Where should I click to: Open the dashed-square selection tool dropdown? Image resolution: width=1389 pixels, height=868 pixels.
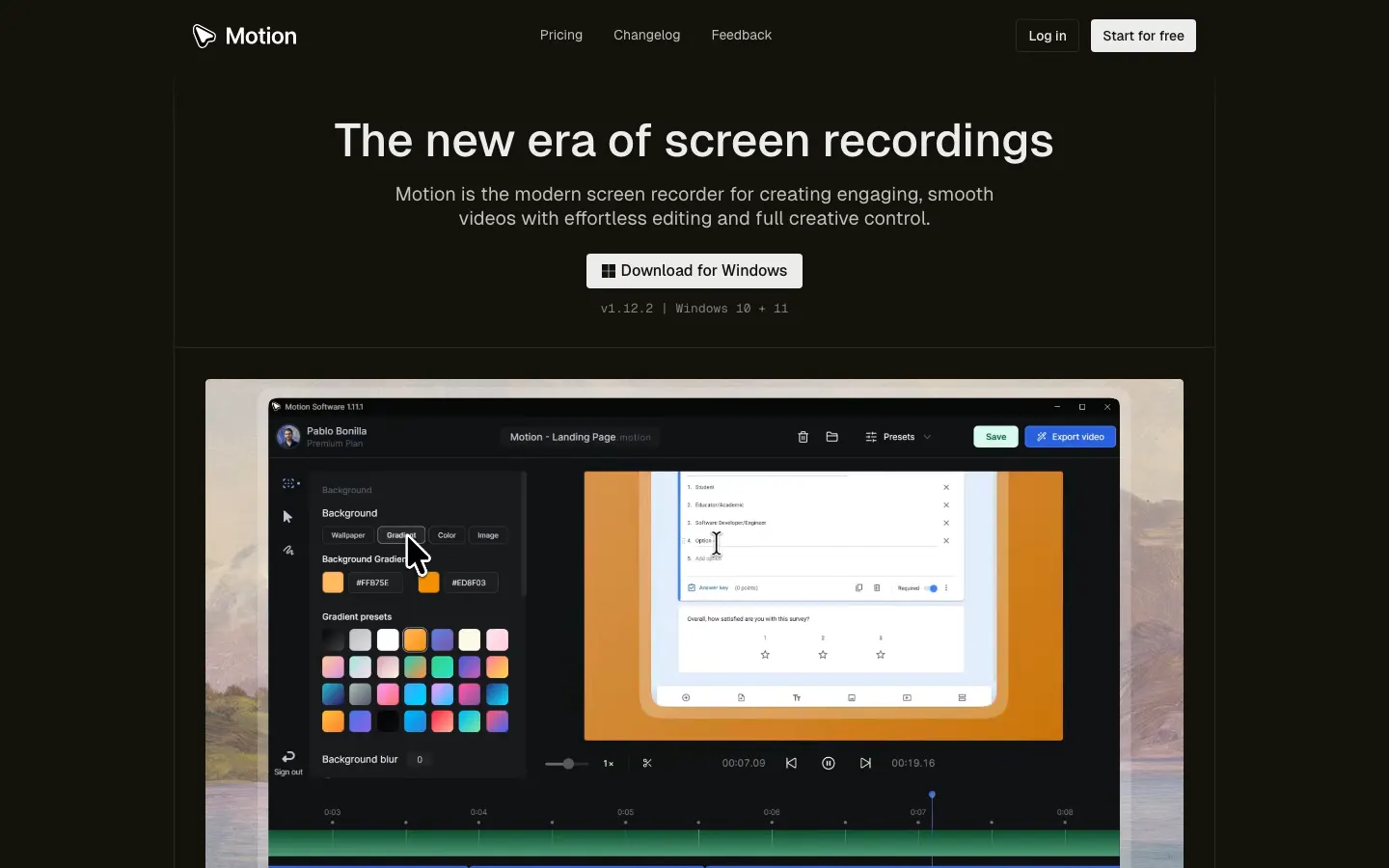[x=290, y=483]
